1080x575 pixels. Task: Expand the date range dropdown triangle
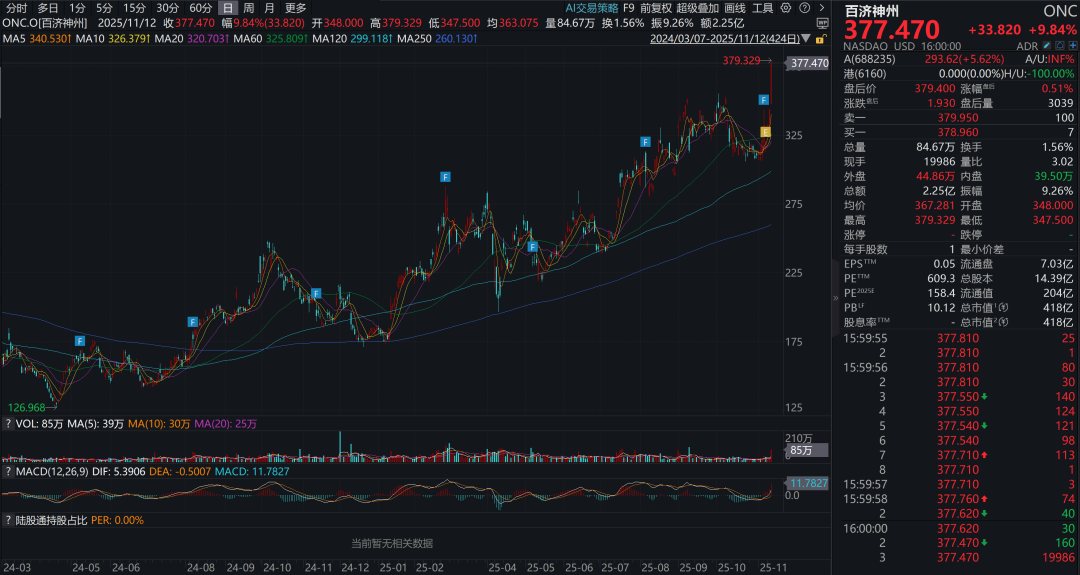pos(806,39)
